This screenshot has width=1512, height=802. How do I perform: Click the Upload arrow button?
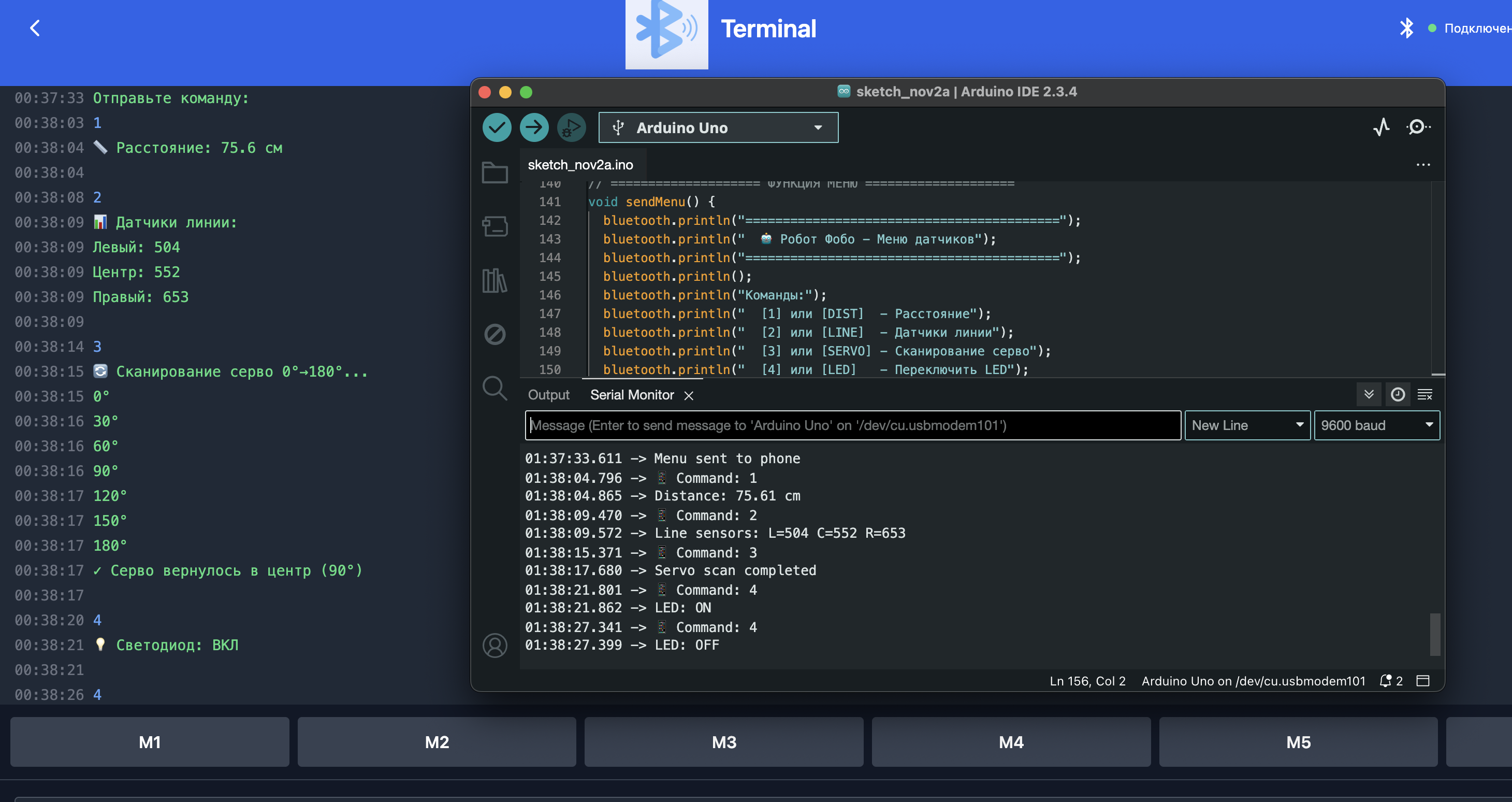(533, 127)
